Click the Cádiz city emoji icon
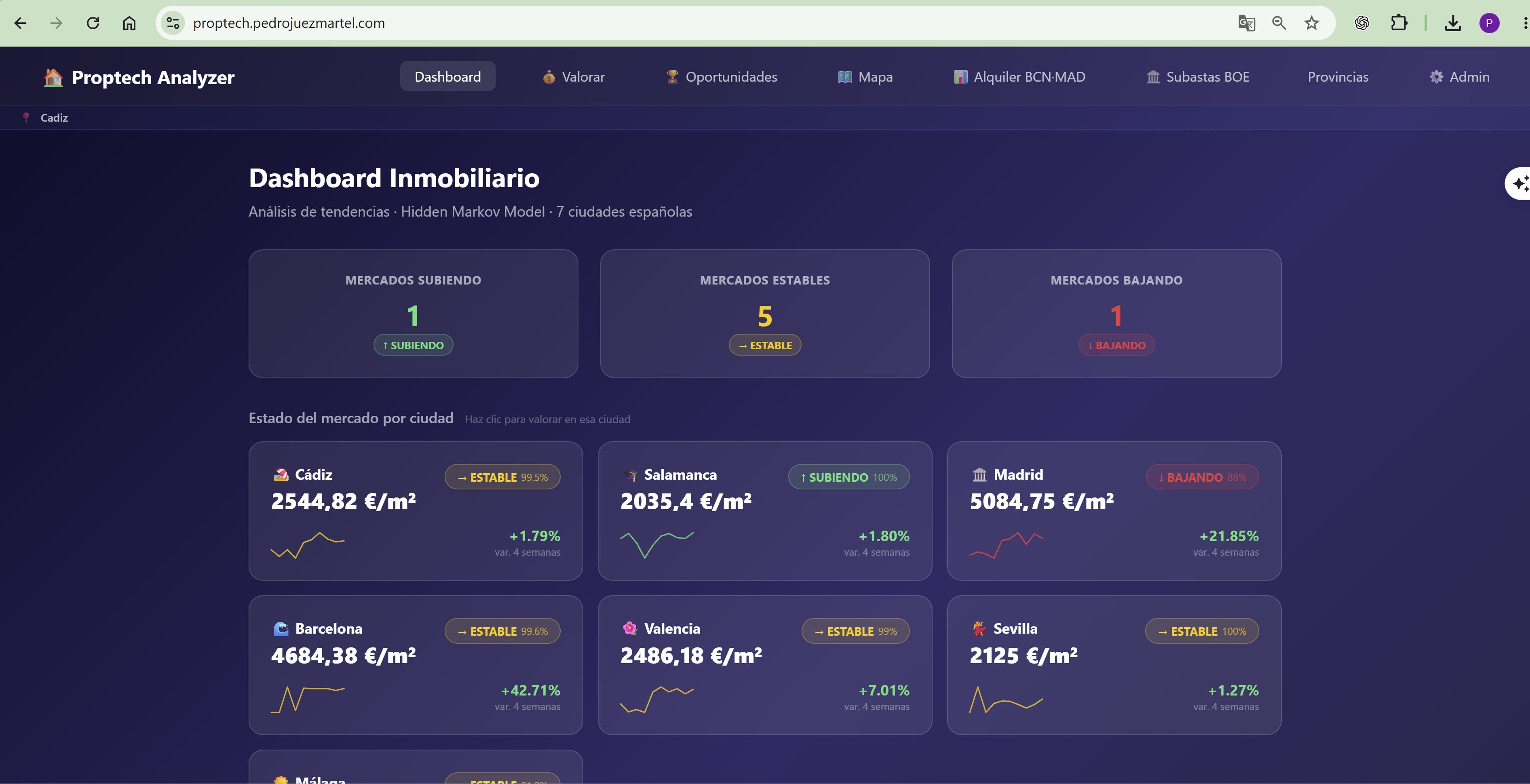This screenshot has width=1530, height=784. pos(281,474)
